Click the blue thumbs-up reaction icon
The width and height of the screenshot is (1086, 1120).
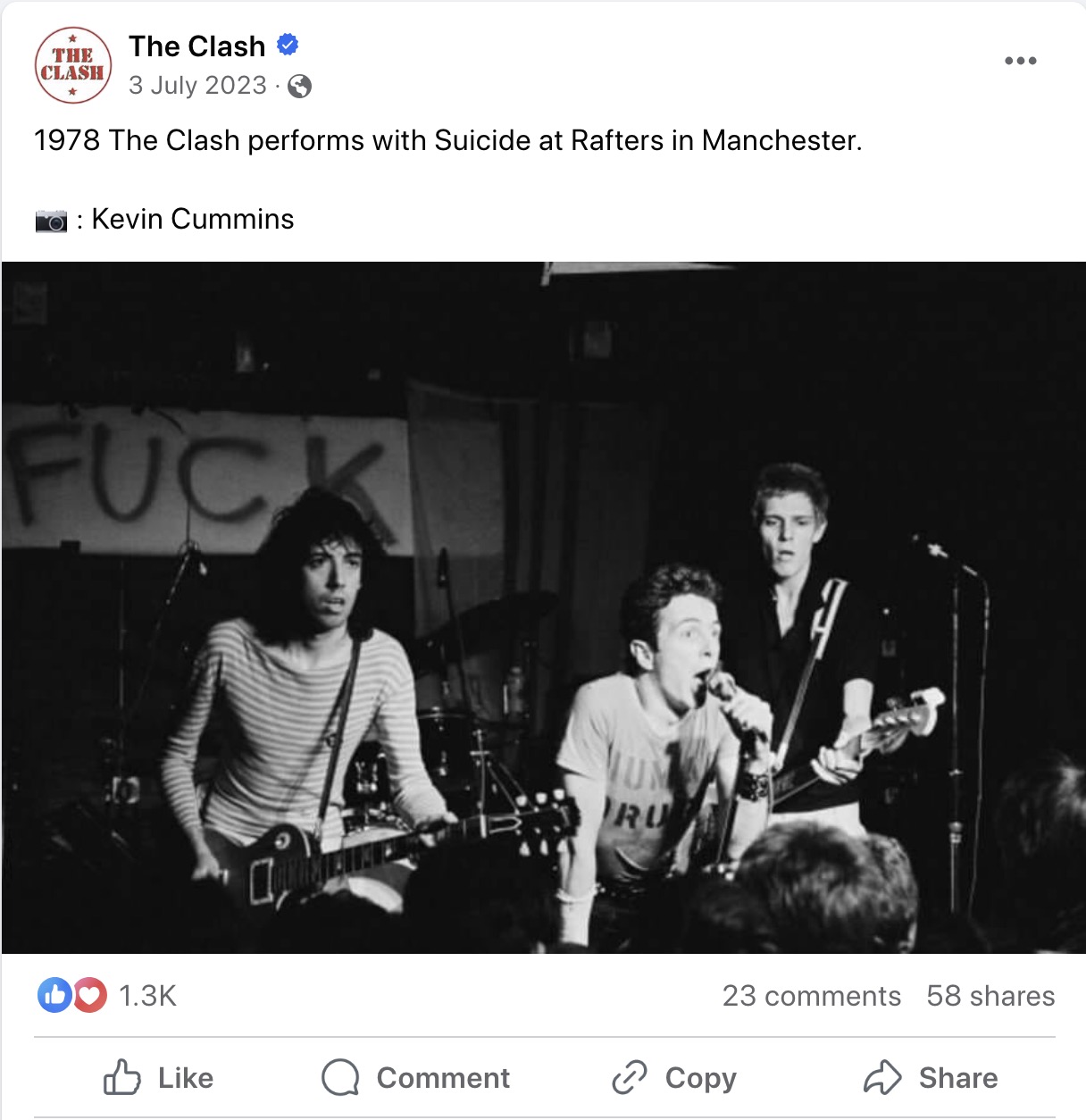(x=54, y=995)
